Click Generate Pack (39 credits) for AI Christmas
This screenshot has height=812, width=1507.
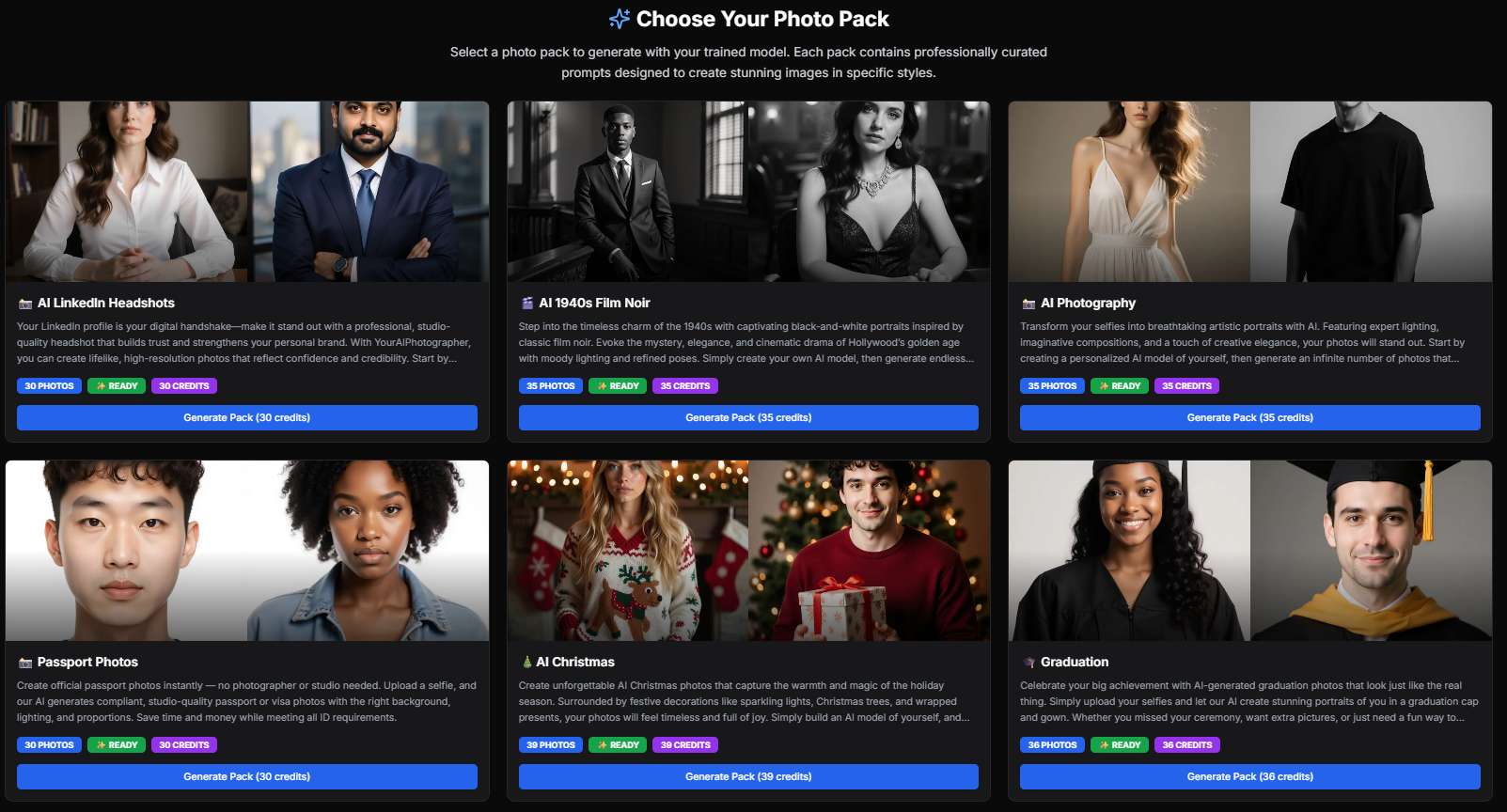tap(747, 776)
